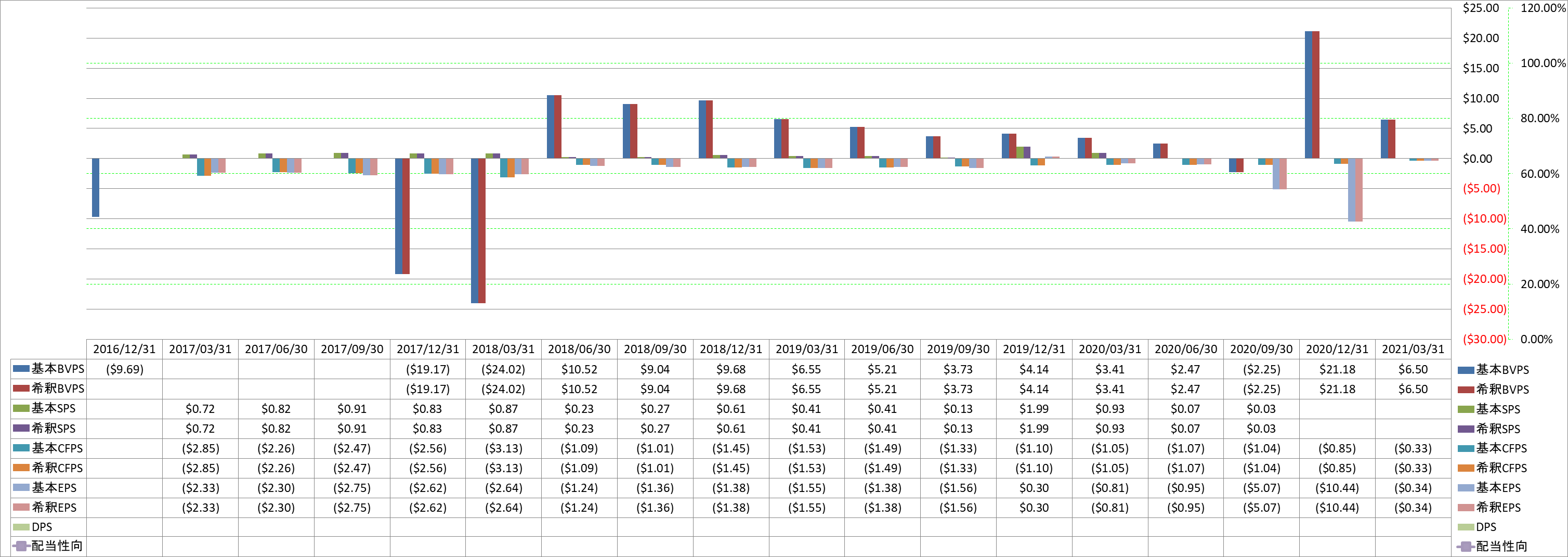
Task: Click the orange 希釈CFPS swatch in the right legend
Action: click(1466, 468)
